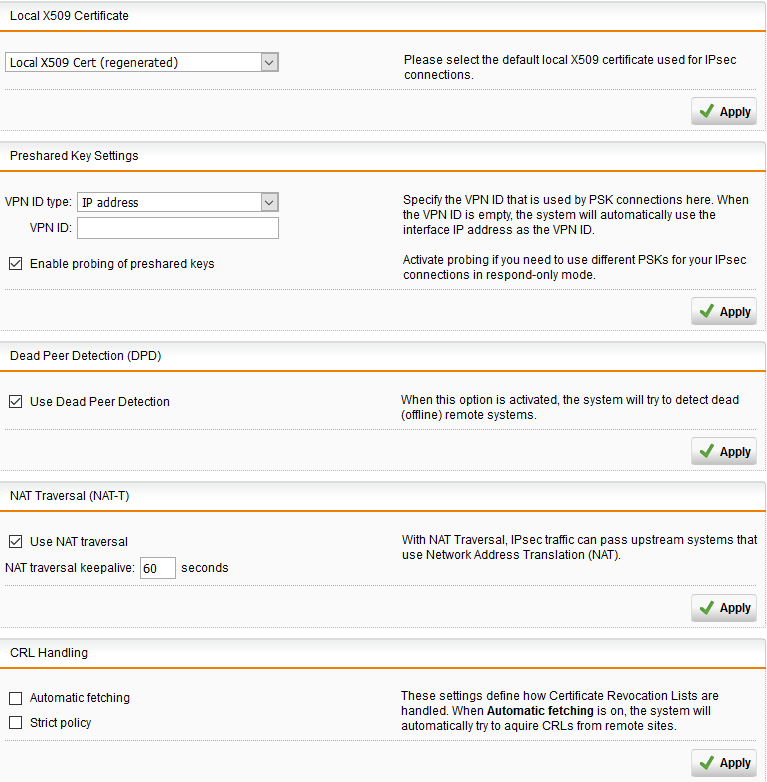Click the arrow of the X509 certificate combo box
767x782 pixels.
point(269,62)
